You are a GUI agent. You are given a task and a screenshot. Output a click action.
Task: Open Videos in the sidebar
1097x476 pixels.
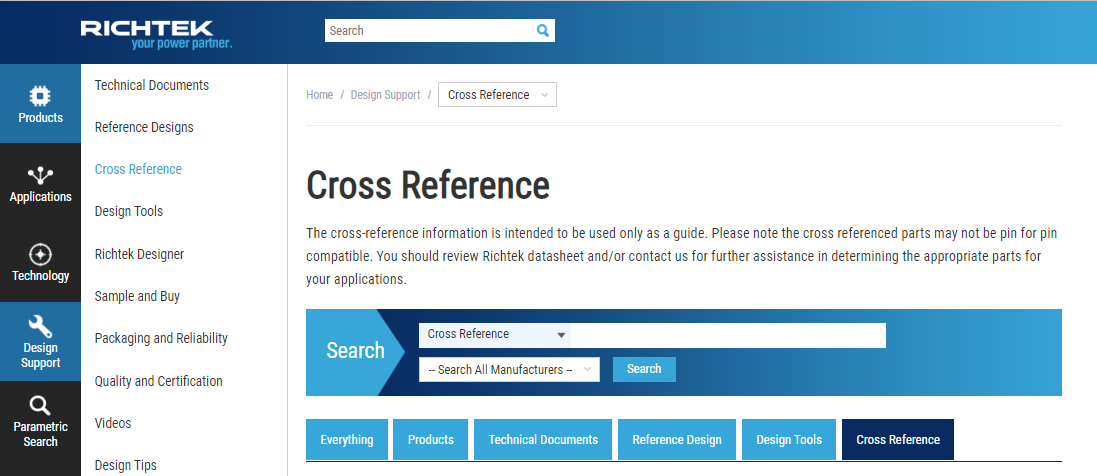tap(113, 423)
